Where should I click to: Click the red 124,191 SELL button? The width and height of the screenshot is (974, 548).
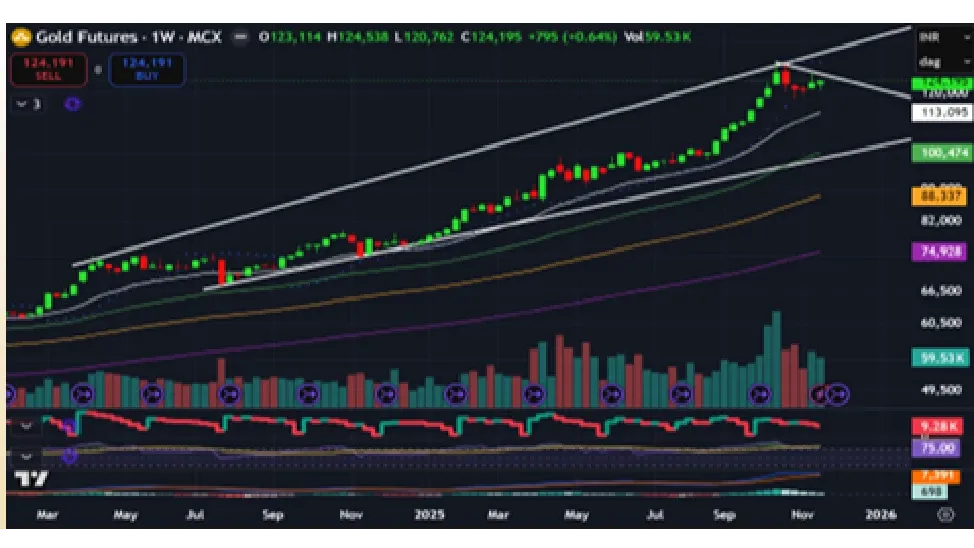48,69
